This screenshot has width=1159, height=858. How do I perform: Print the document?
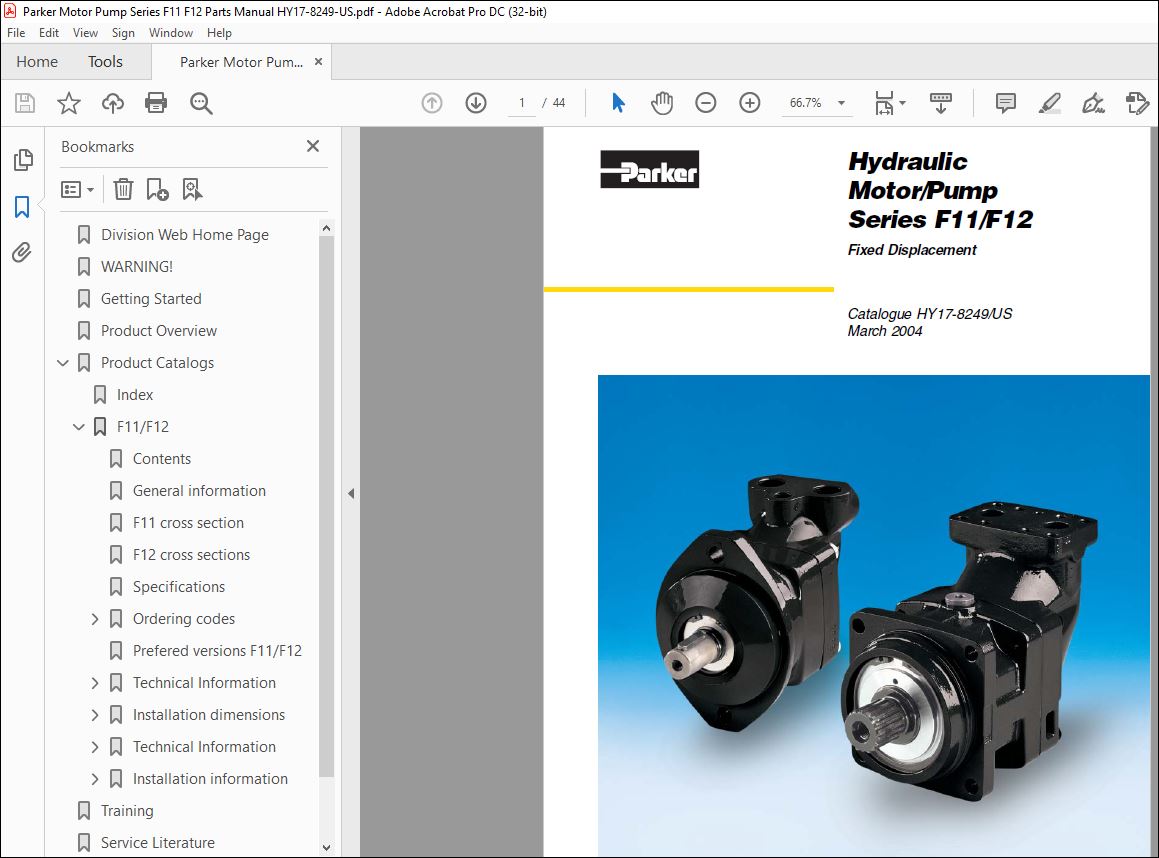coord(156,103)
